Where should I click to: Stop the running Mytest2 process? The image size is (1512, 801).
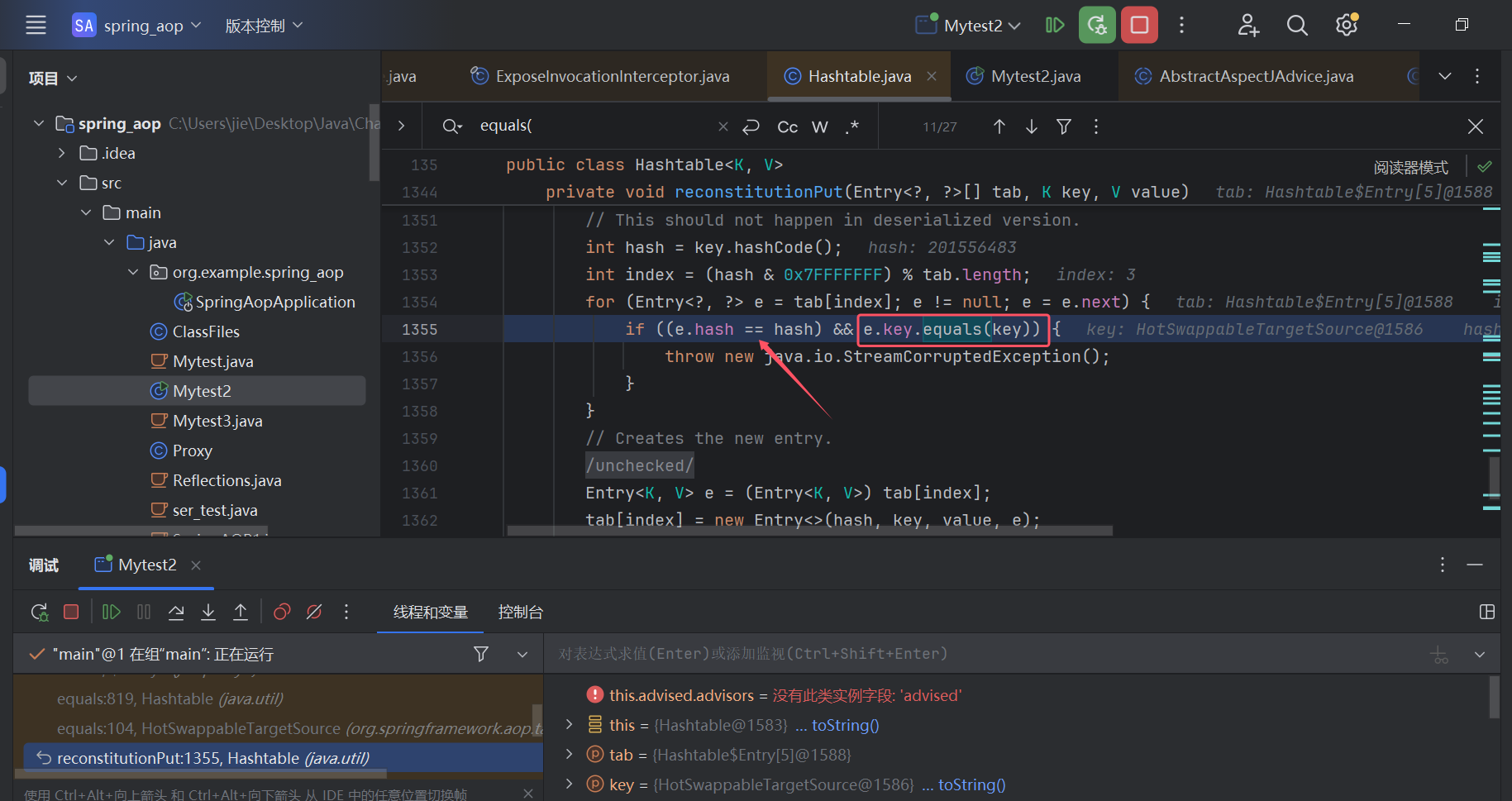point(1139,26)
